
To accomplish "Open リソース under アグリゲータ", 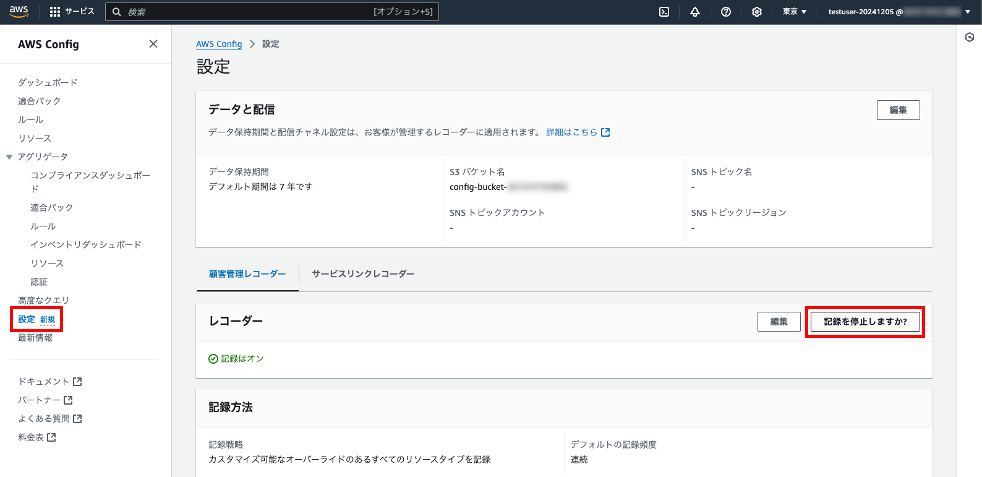I will coord(47,264).
